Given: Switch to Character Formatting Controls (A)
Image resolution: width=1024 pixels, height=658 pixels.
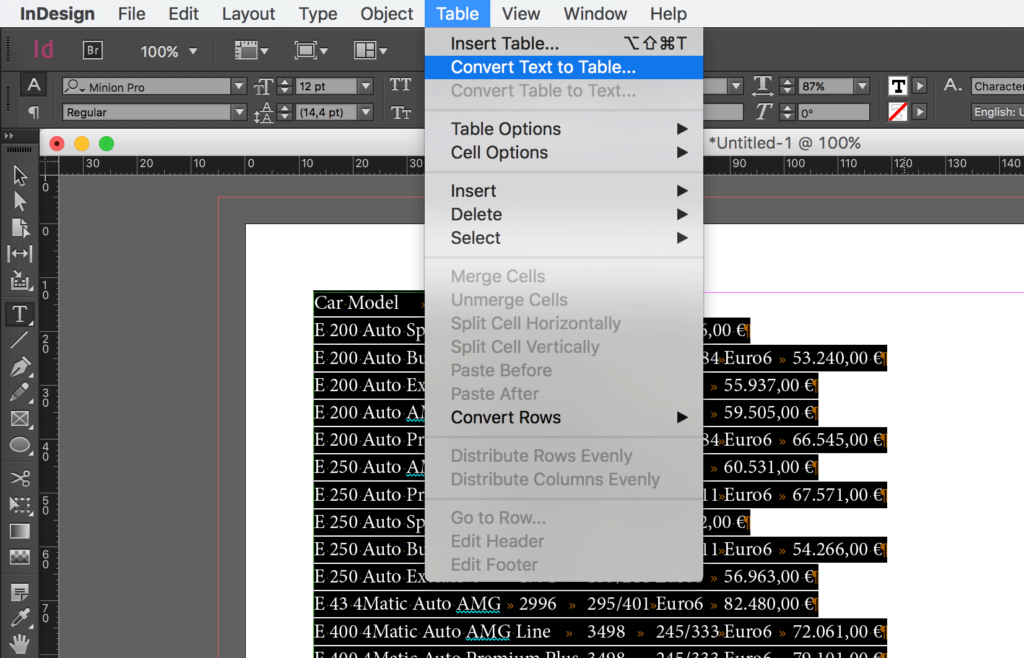Looking at the screenshot, I should click(33, 85).
